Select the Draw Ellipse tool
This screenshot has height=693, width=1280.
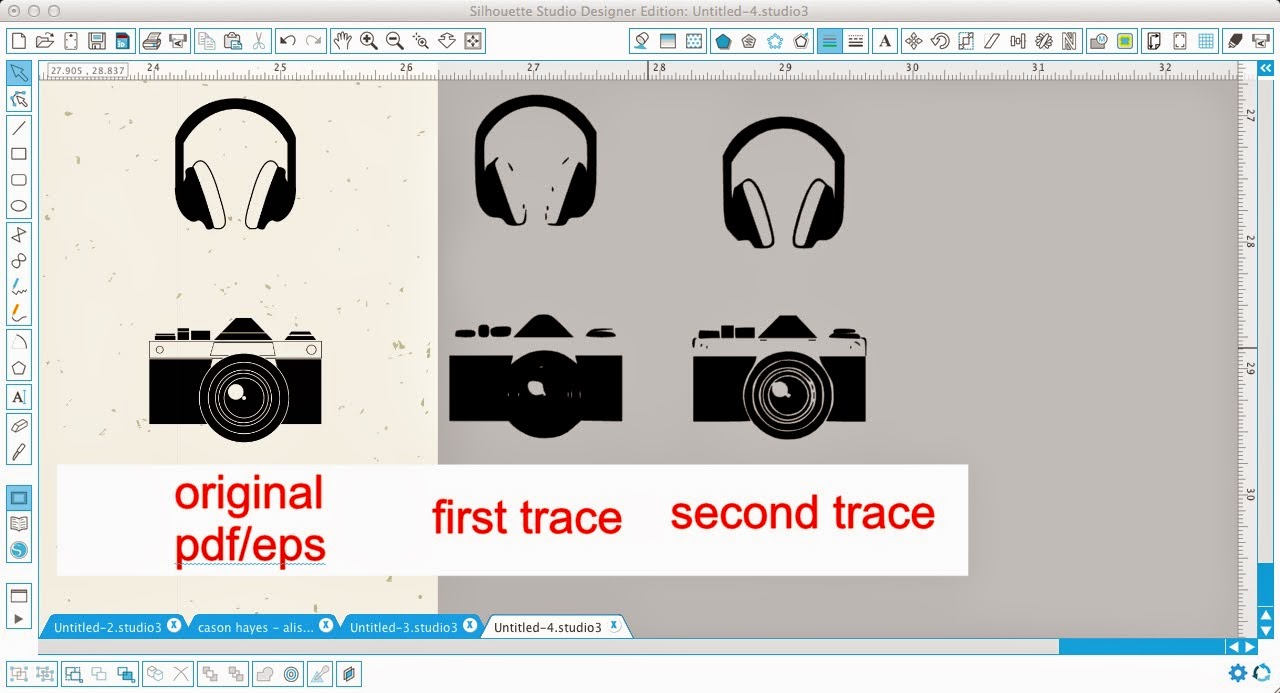19,205
